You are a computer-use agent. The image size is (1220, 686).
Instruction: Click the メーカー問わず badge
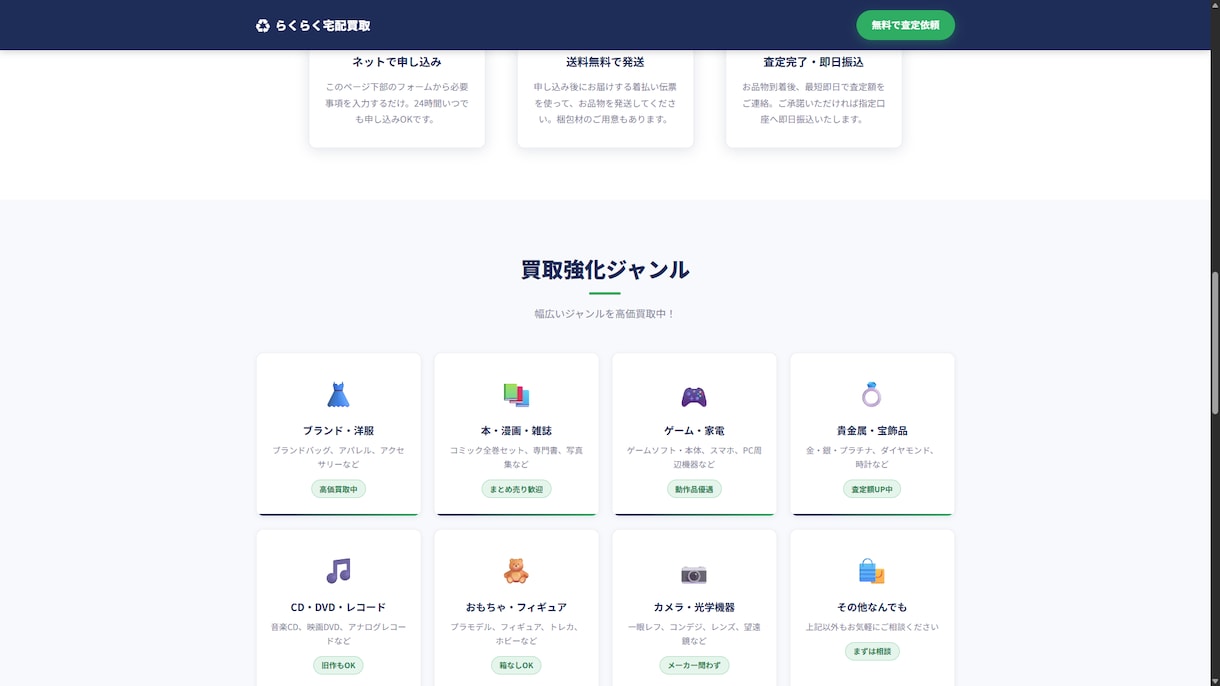[x=694, y=665]
